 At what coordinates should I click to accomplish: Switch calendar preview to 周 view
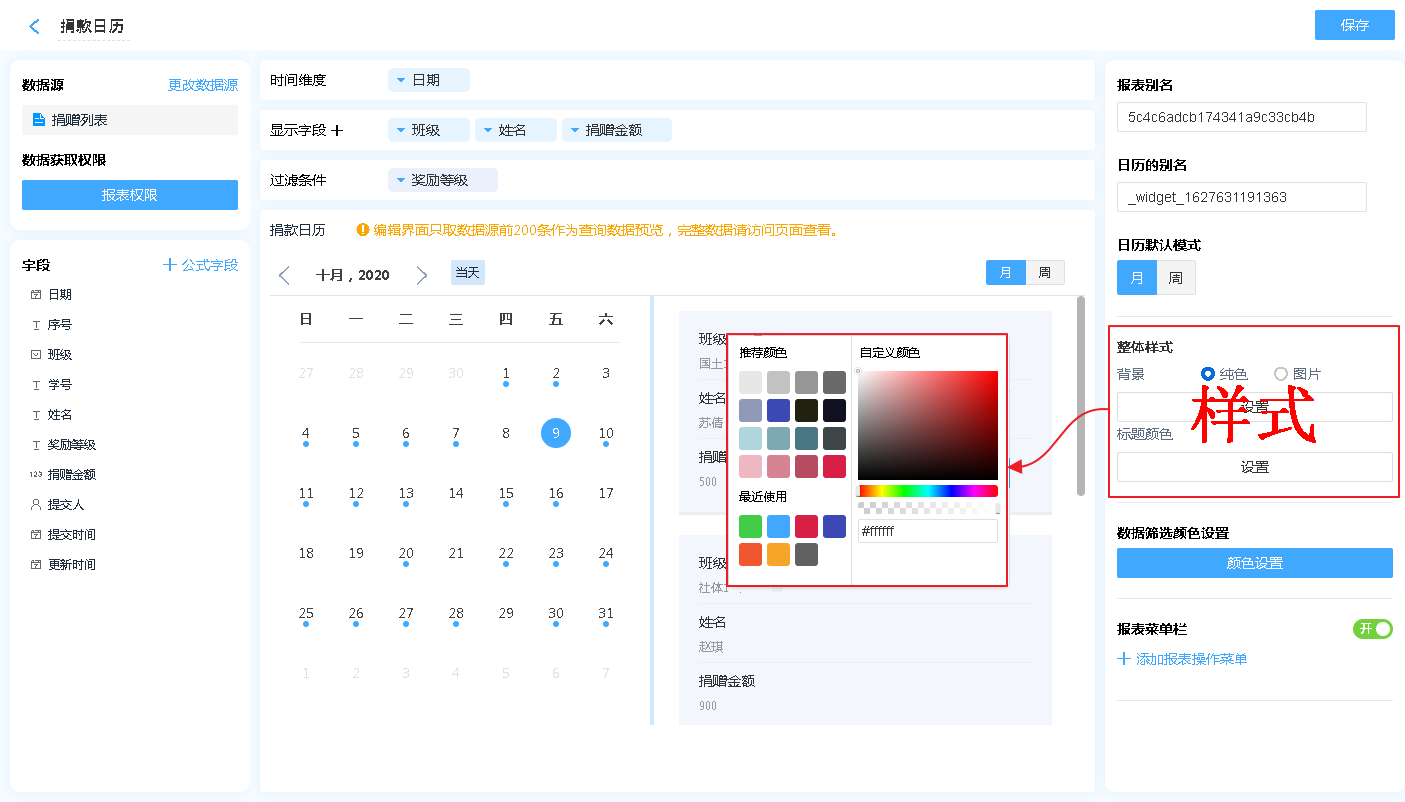tap(1044, 273)
